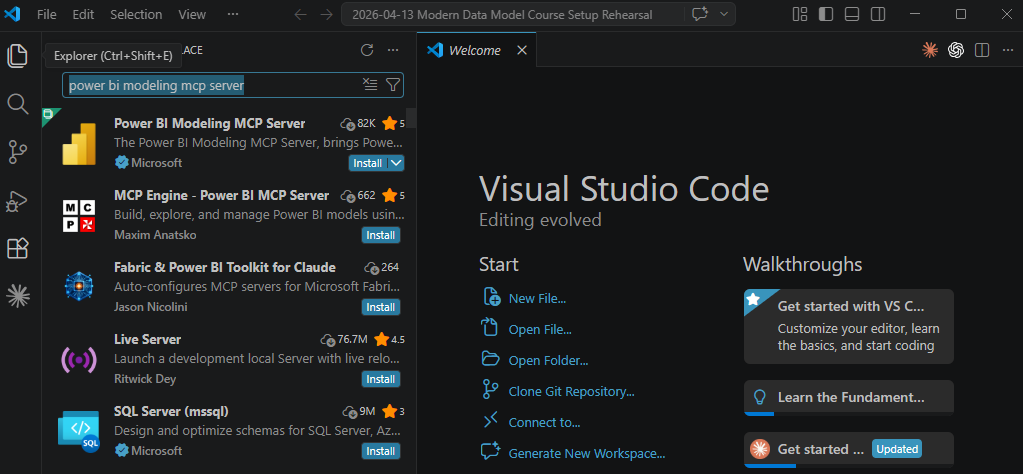Image resolution: width=1023 pixels, height=474 pixels.
Task: Click Generate New Workspace link
Action: (587, 454)
